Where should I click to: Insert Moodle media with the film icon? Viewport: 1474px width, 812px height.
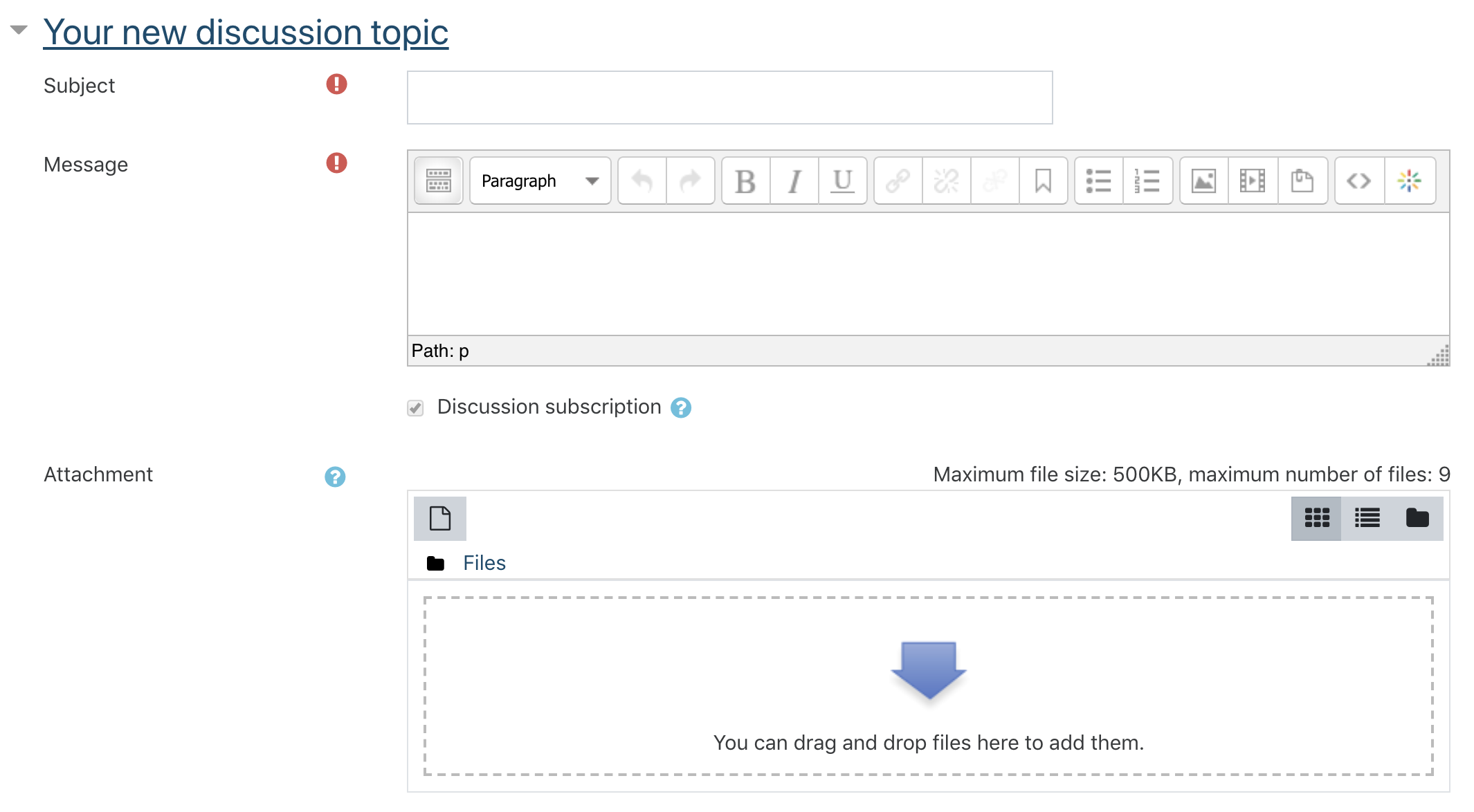[x=1253, y=181]
